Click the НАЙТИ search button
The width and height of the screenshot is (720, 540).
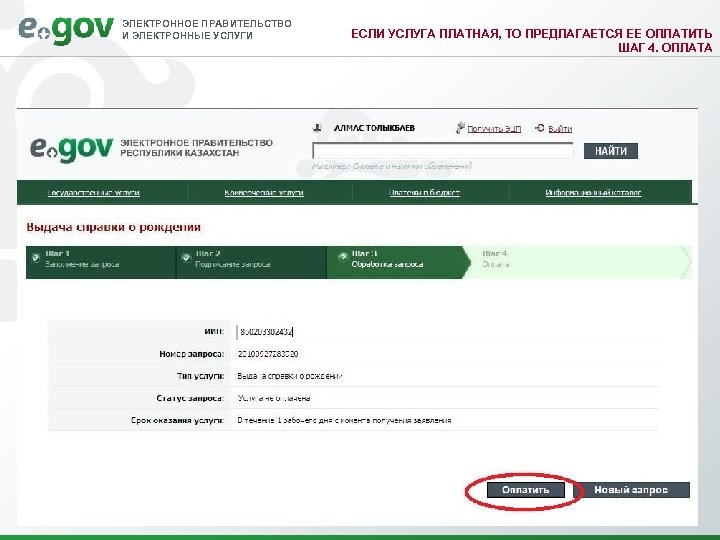coord(611,151)
